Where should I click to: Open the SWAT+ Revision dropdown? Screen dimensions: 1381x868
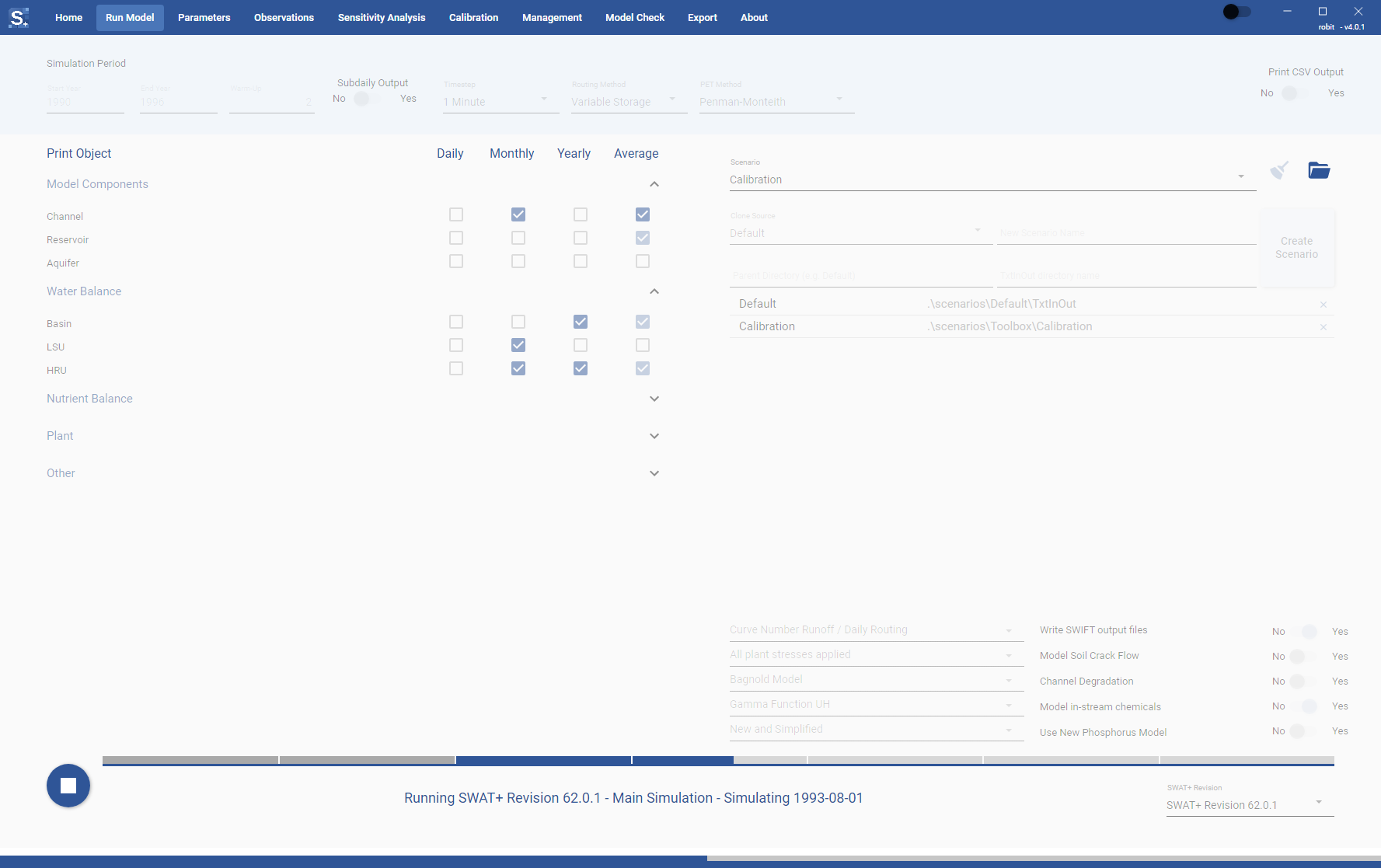(1250, 805)
